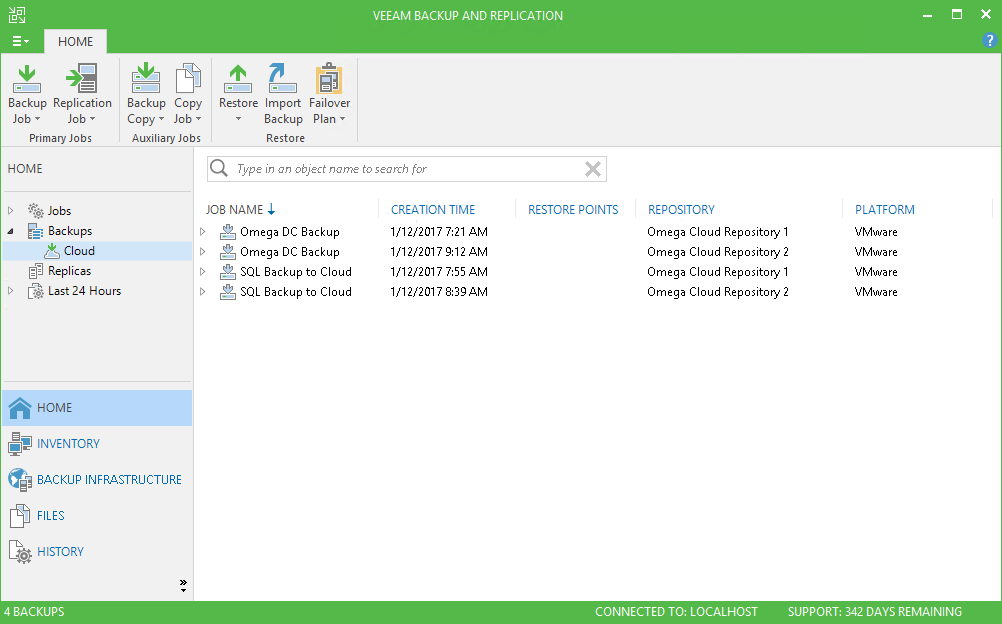Click icon of Omega DC Backup 9:12 AM

tap(227, 252)
